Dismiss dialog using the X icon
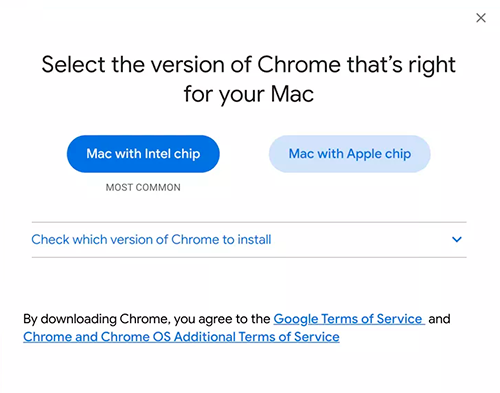The width and height of the screenshot is (500, 393). [481, 18]
